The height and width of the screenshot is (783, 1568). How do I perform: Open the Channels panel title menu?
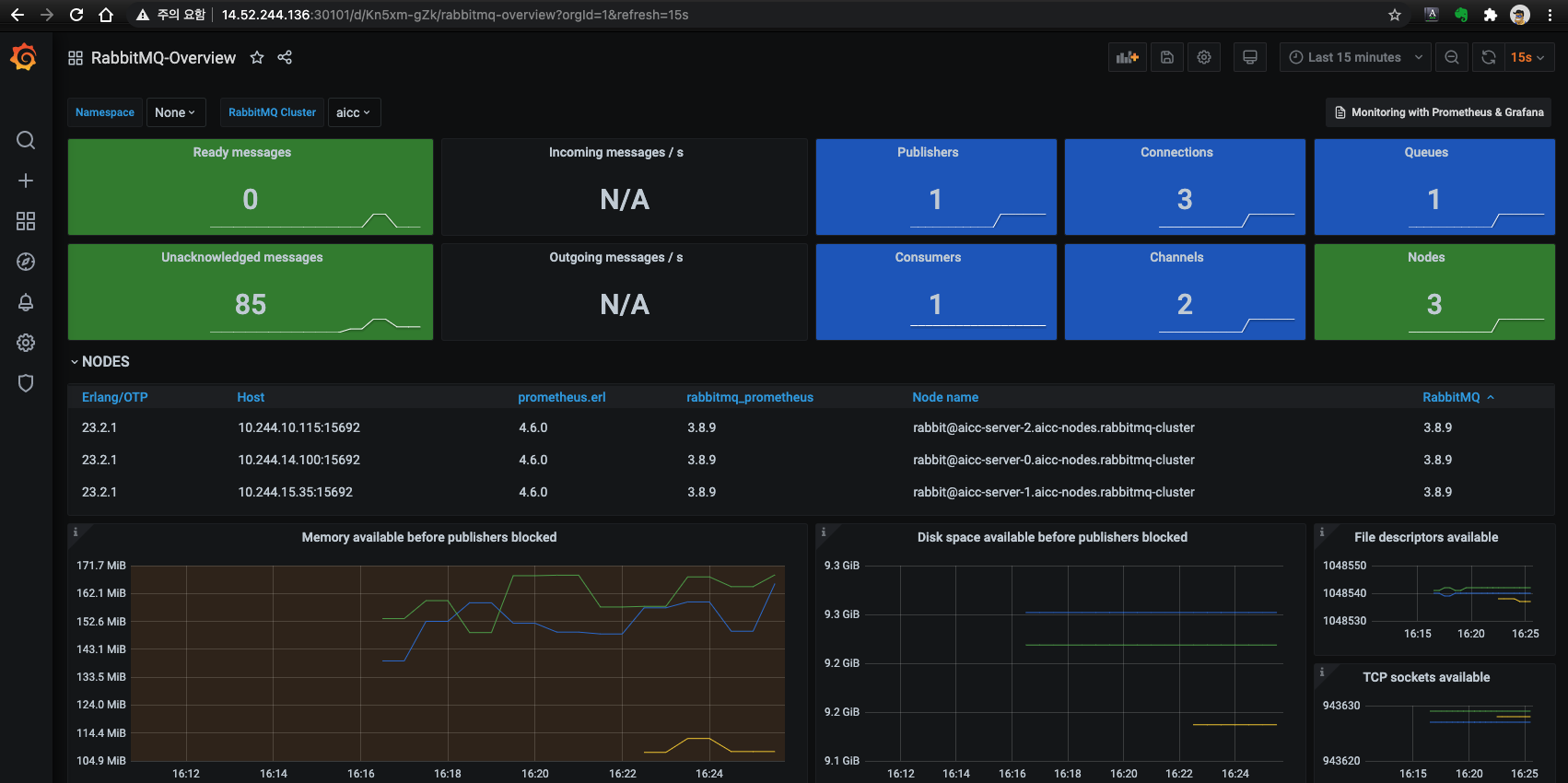[x=1176, y=257]
